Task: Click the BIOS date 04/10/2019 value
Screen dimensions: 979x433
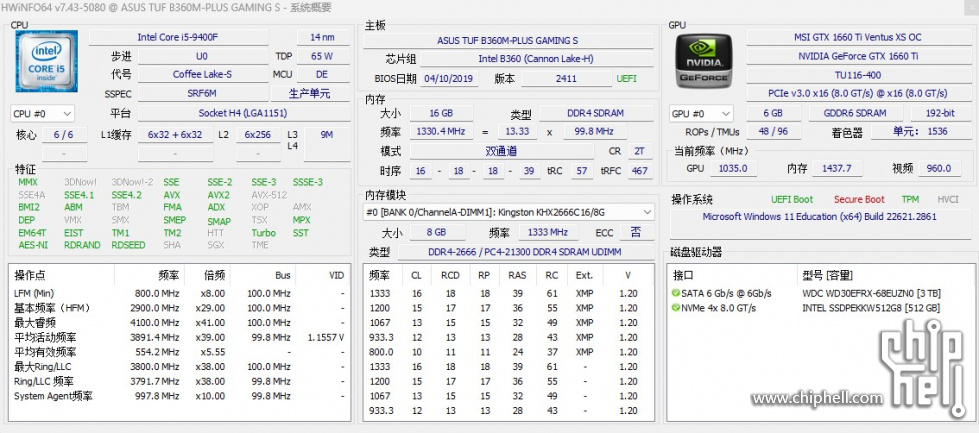Action: pos(450,79)
